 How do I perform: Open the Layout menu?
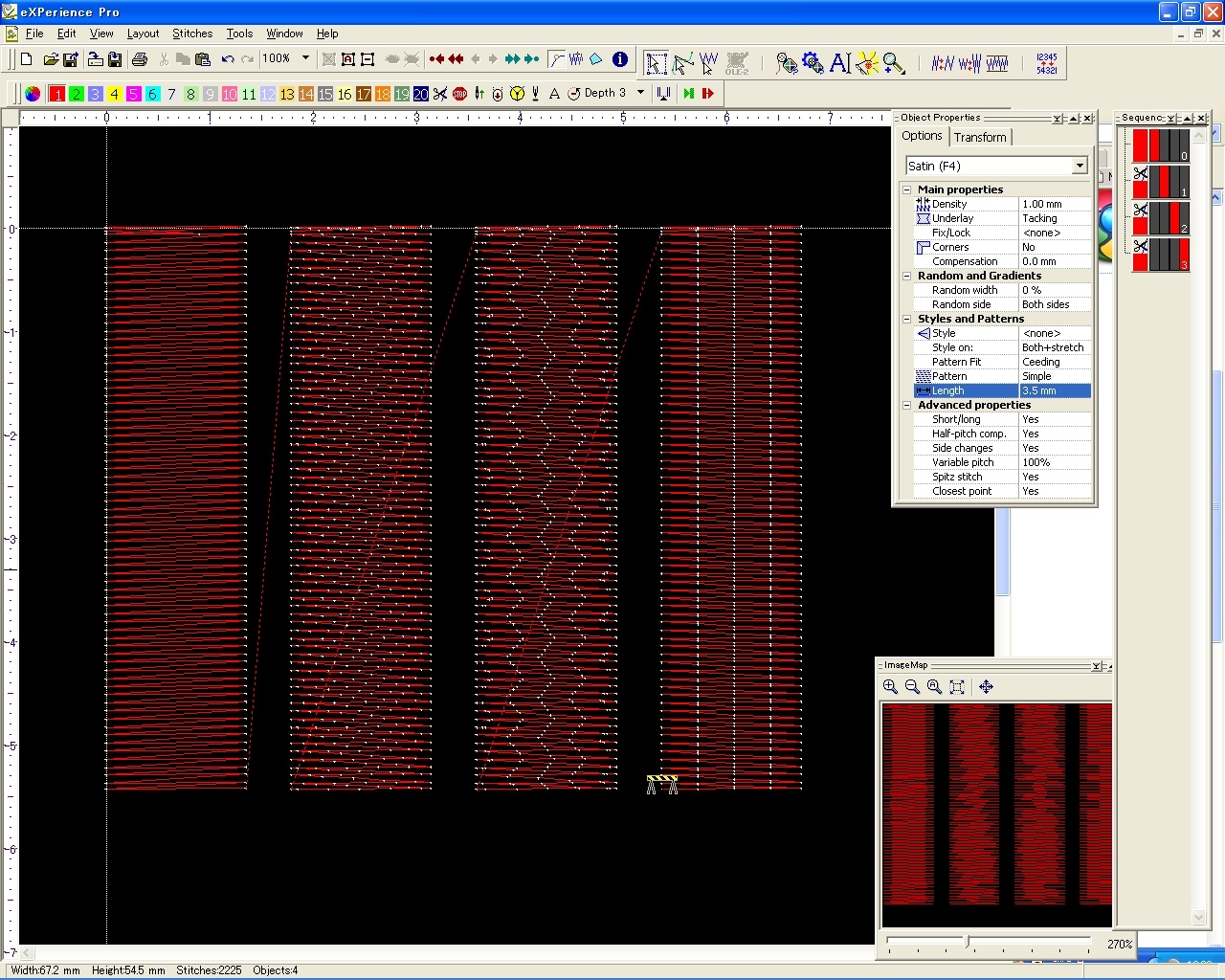click(143, 33)
